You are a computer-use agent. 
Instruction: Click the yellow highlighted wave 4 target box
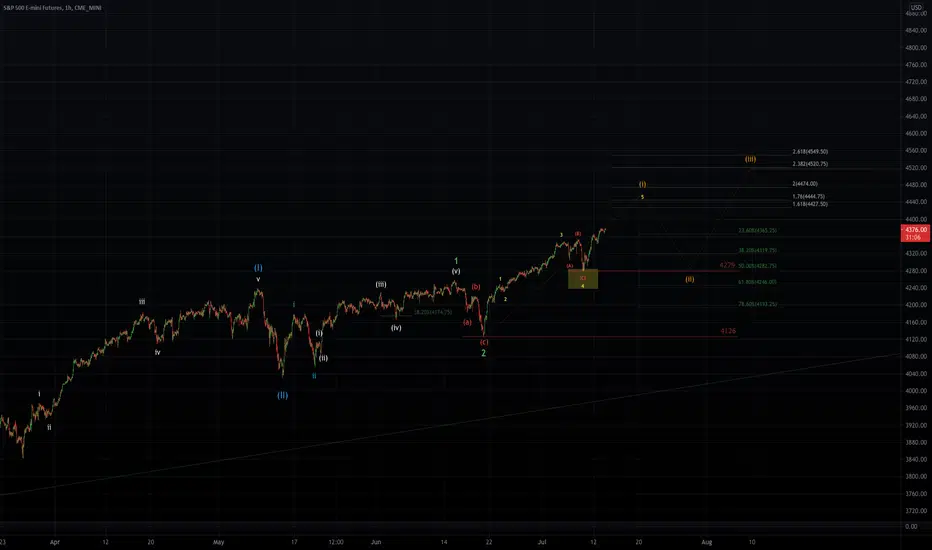click(583, 279)
